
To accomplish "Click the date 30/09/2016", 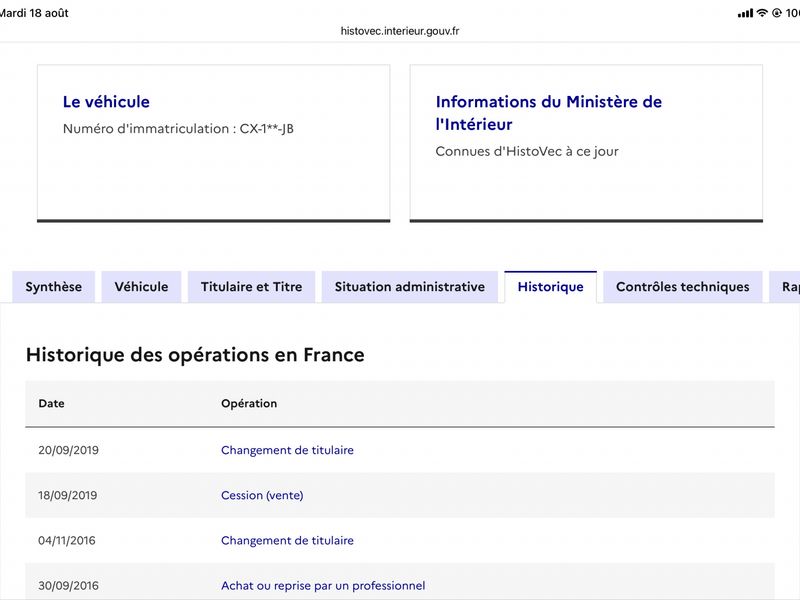I will 68,586.
